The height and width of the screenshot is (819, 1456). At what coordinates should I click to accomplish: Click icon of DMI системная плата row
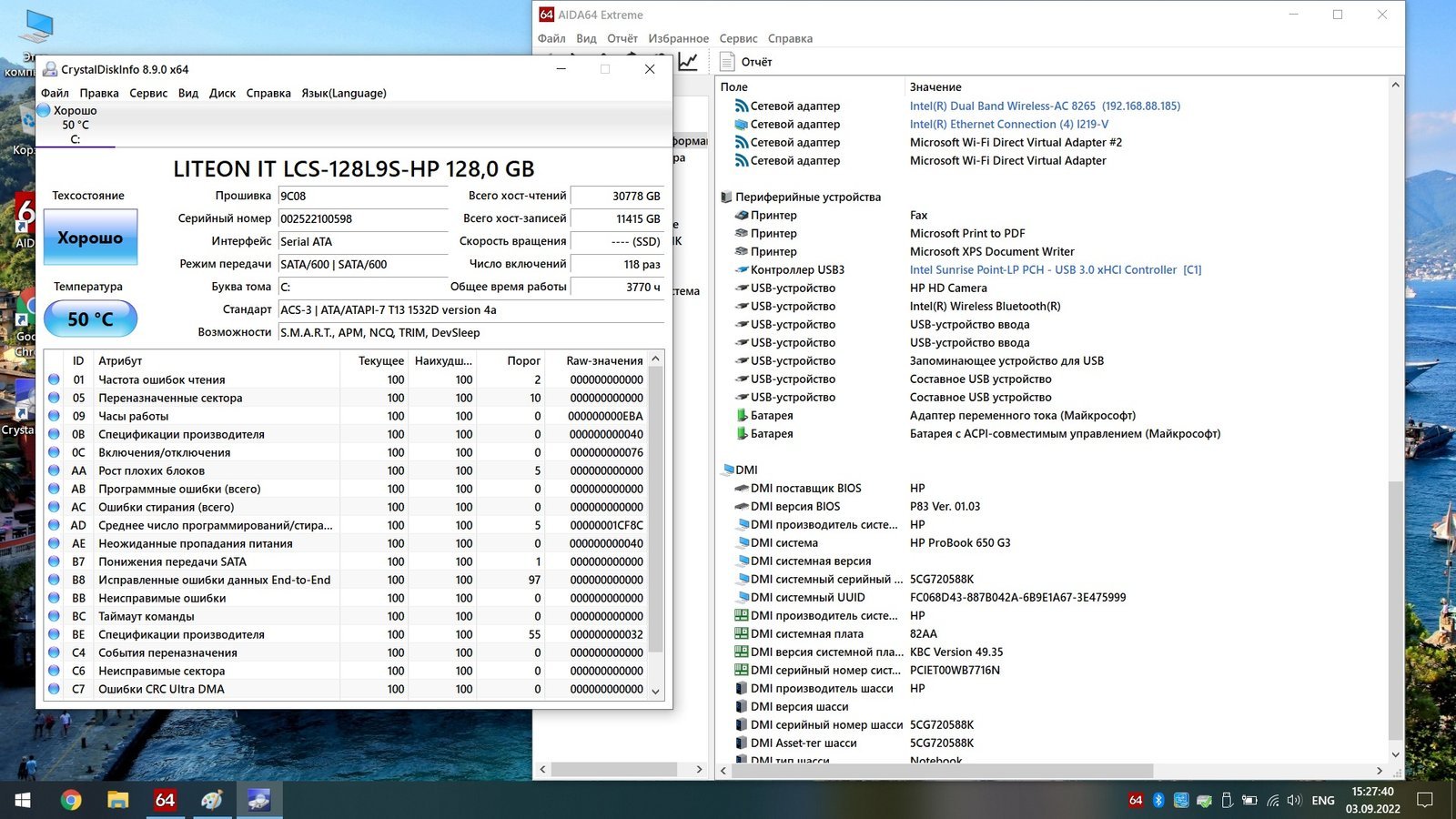pos(742,633)
